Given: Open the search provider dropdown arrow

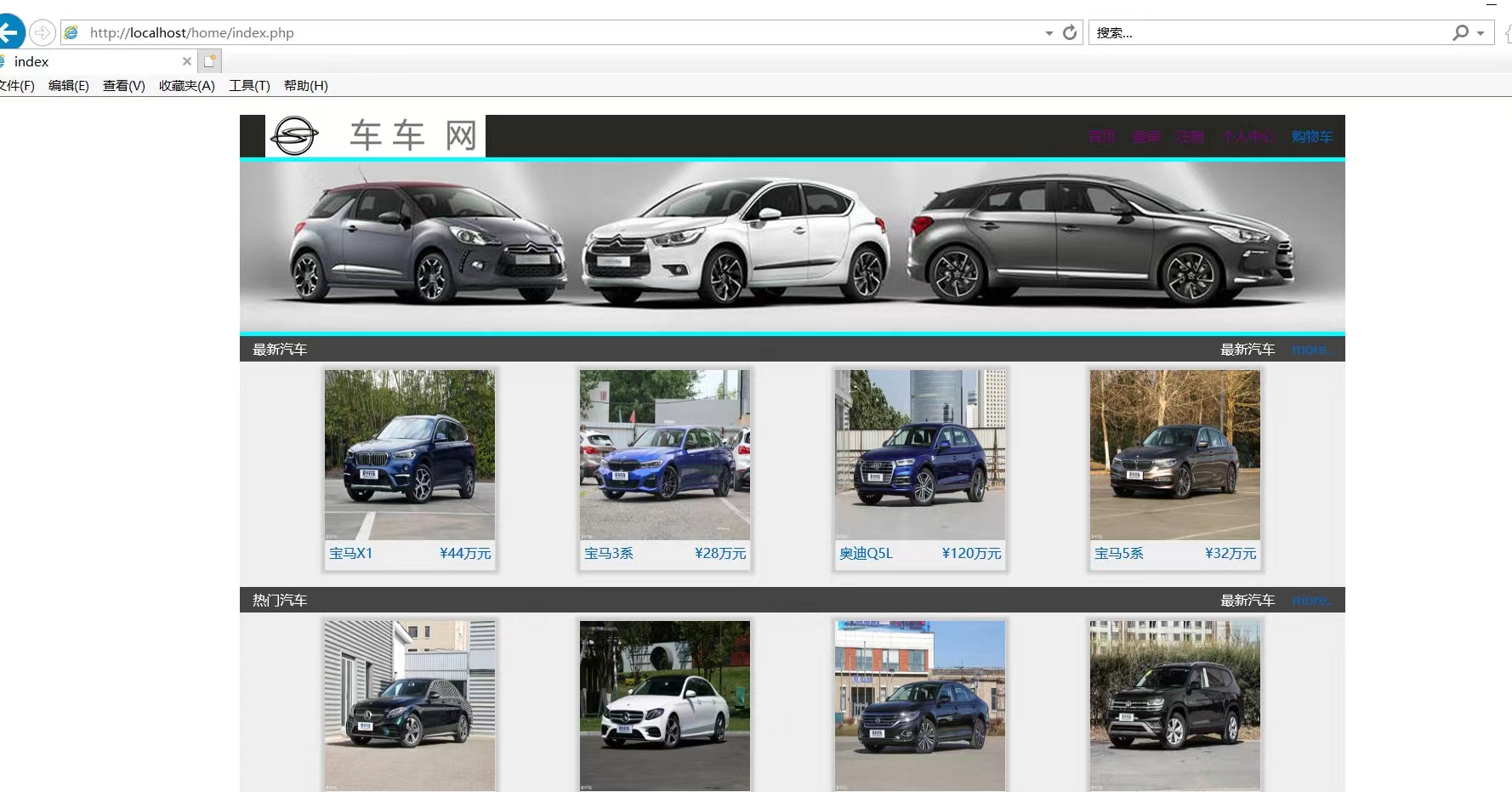Looking at the screenshot, I should (1481, 33).
